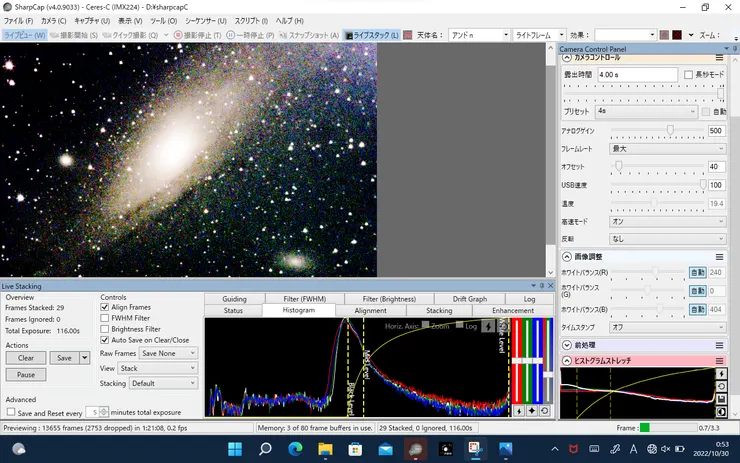Viewport: 740px width, 463px height.
Task: Toggle 自動 button for ホワイトバランス(B)
Action: click(x=698, y=310)
